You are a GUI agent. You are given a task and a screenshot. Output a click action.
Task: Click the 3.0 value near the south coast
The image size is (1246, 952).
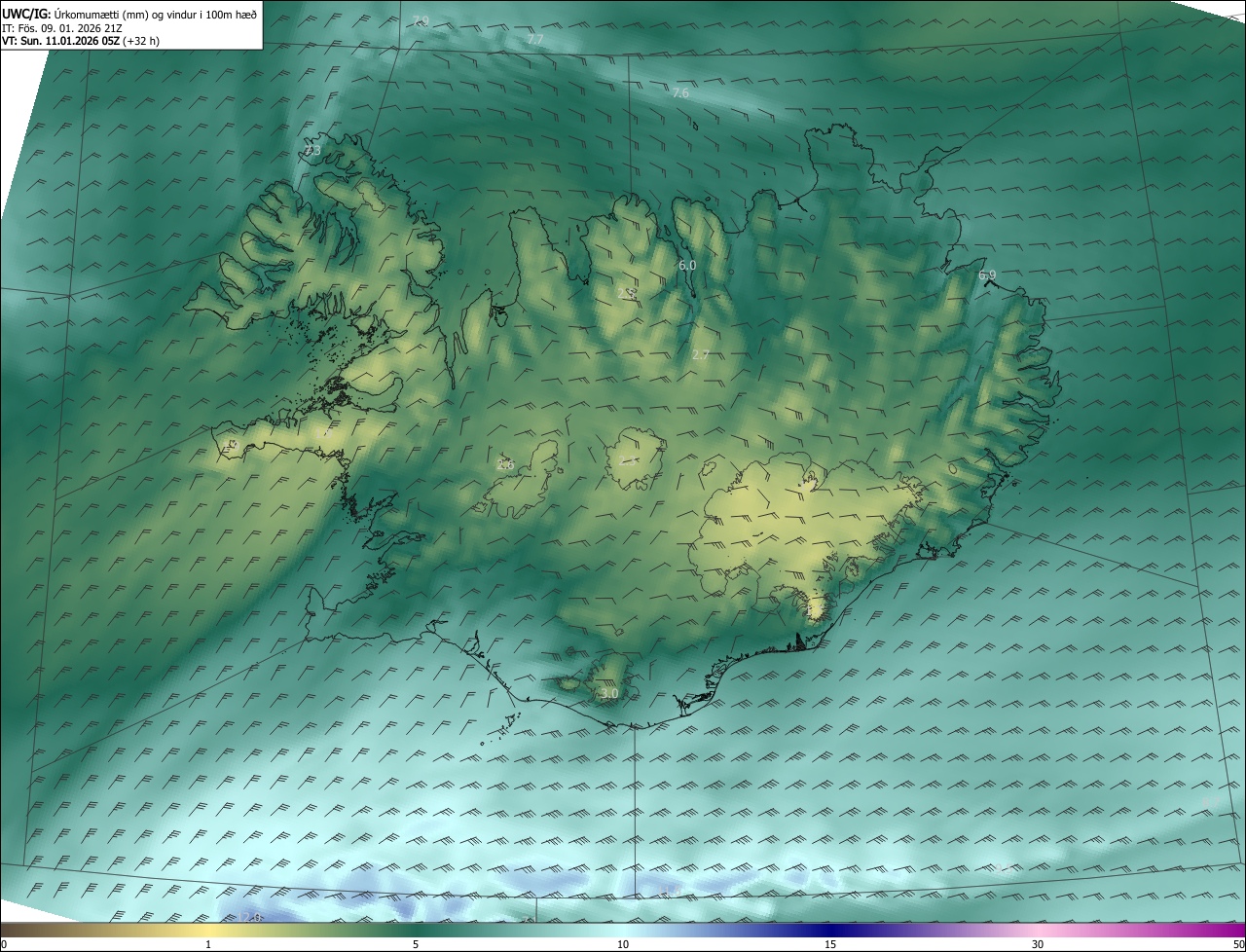(x=609, y=693)
